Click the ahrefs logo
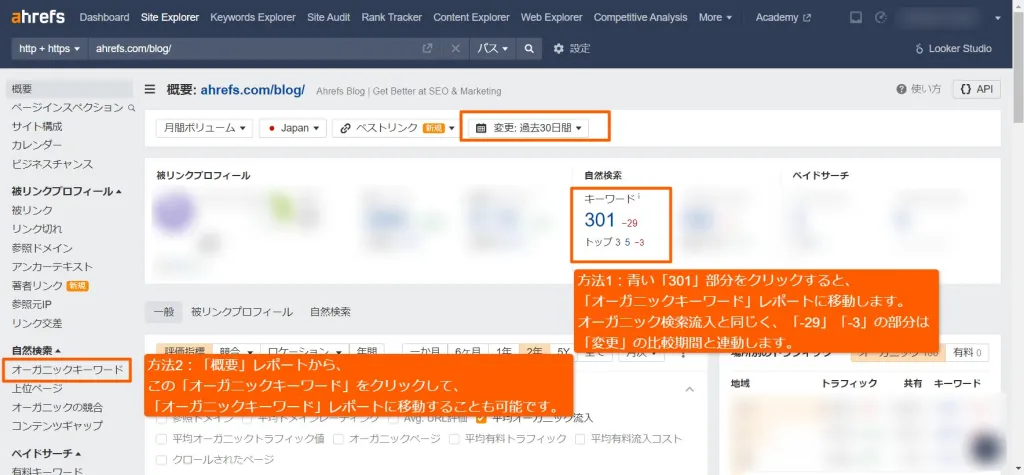 coord(37,17)
